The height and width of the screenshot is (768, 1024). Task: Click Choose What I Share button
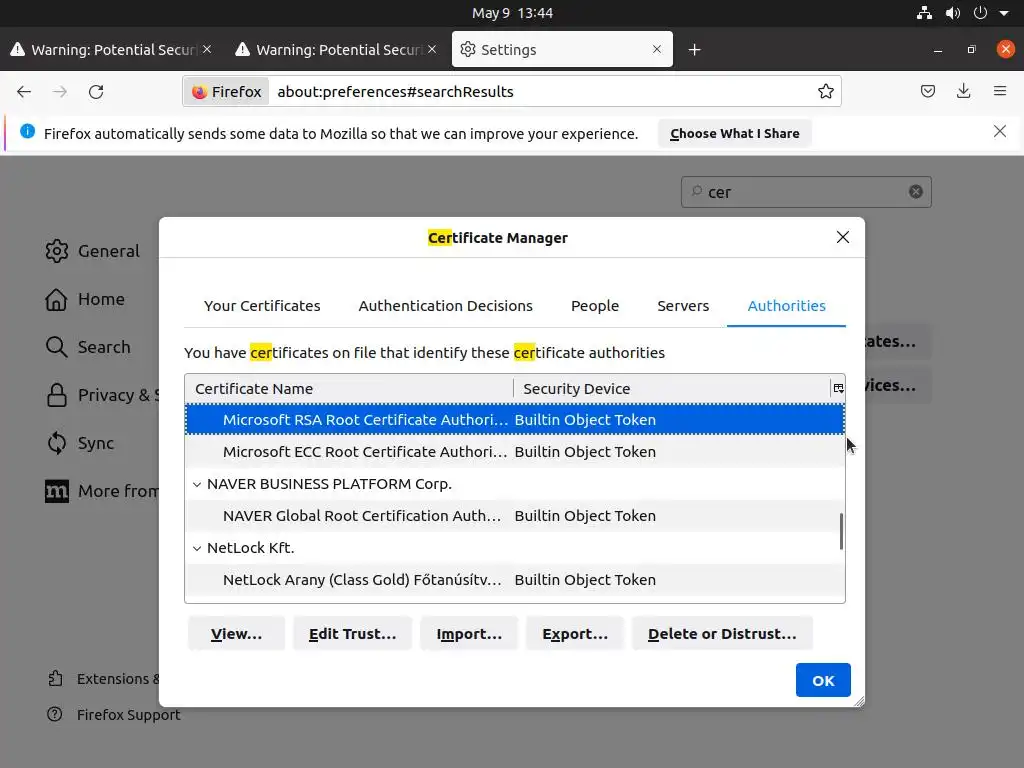tap(734, 133)
